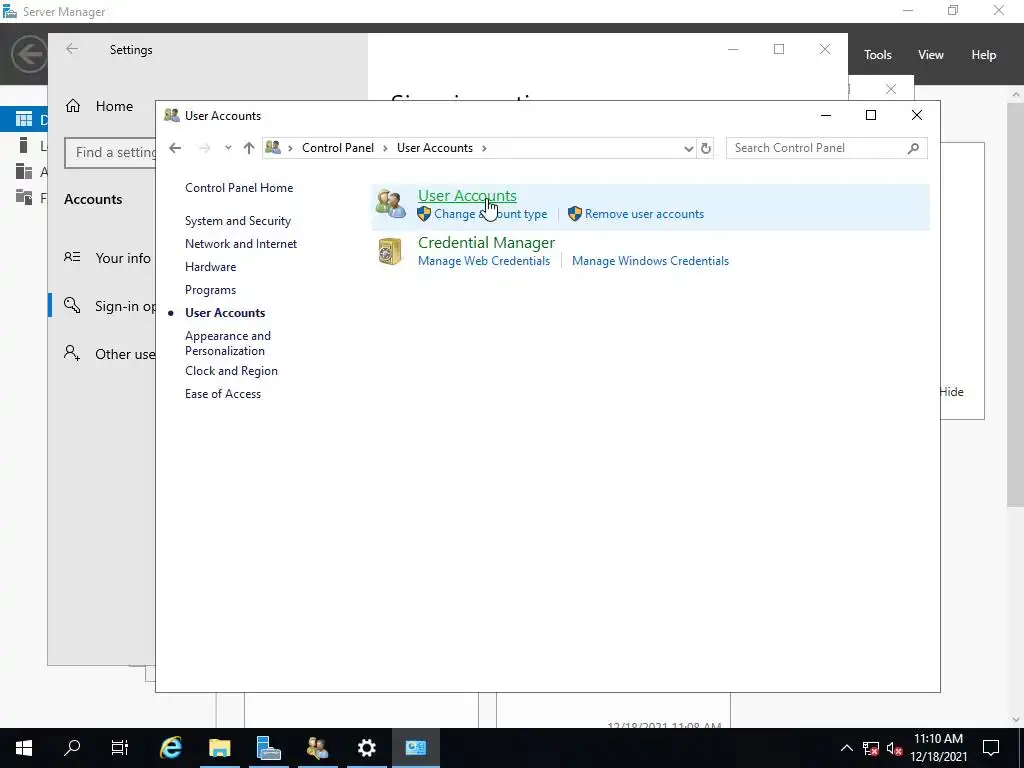The width and height of the screenshot is (1024, 768).
Task: Open the User Accounts heading link
Action: pyautogui.click(x=467, y=195)
